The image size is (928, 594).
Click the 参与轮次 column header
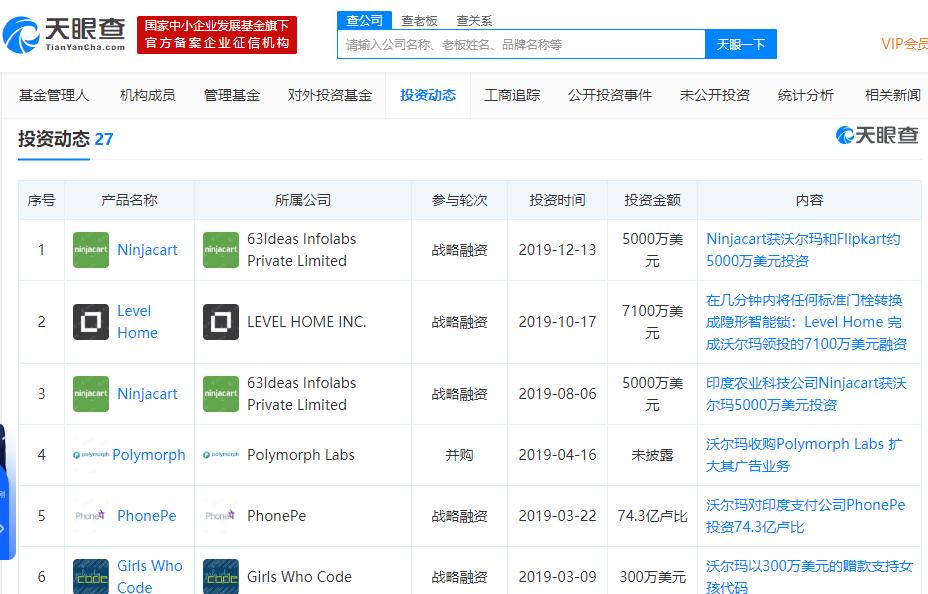tap(459, 200)
